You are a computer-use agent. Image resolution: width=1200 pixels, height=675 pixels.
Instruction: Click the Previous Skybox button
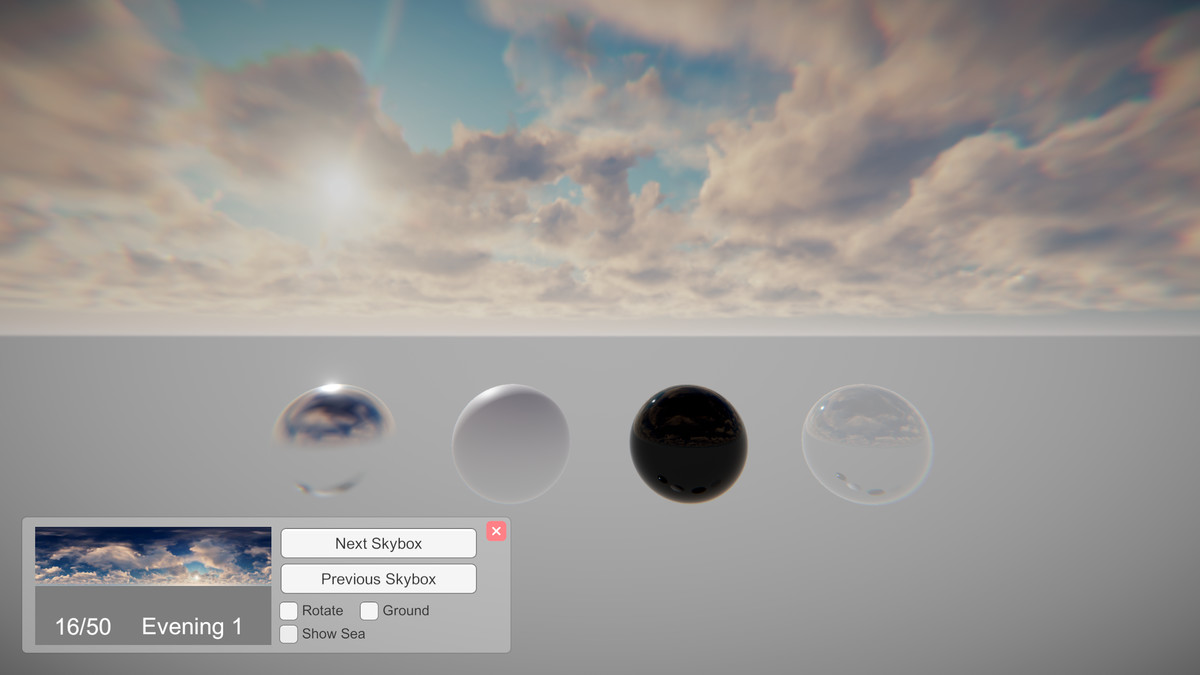tap(378, 578)
